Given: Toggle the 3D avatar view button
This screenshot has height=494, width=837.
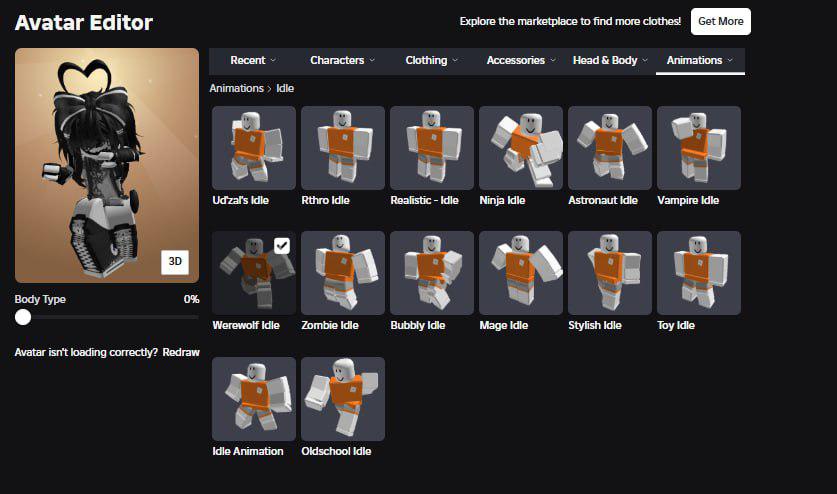Looking at the screenshot, I should coord(175,261).
